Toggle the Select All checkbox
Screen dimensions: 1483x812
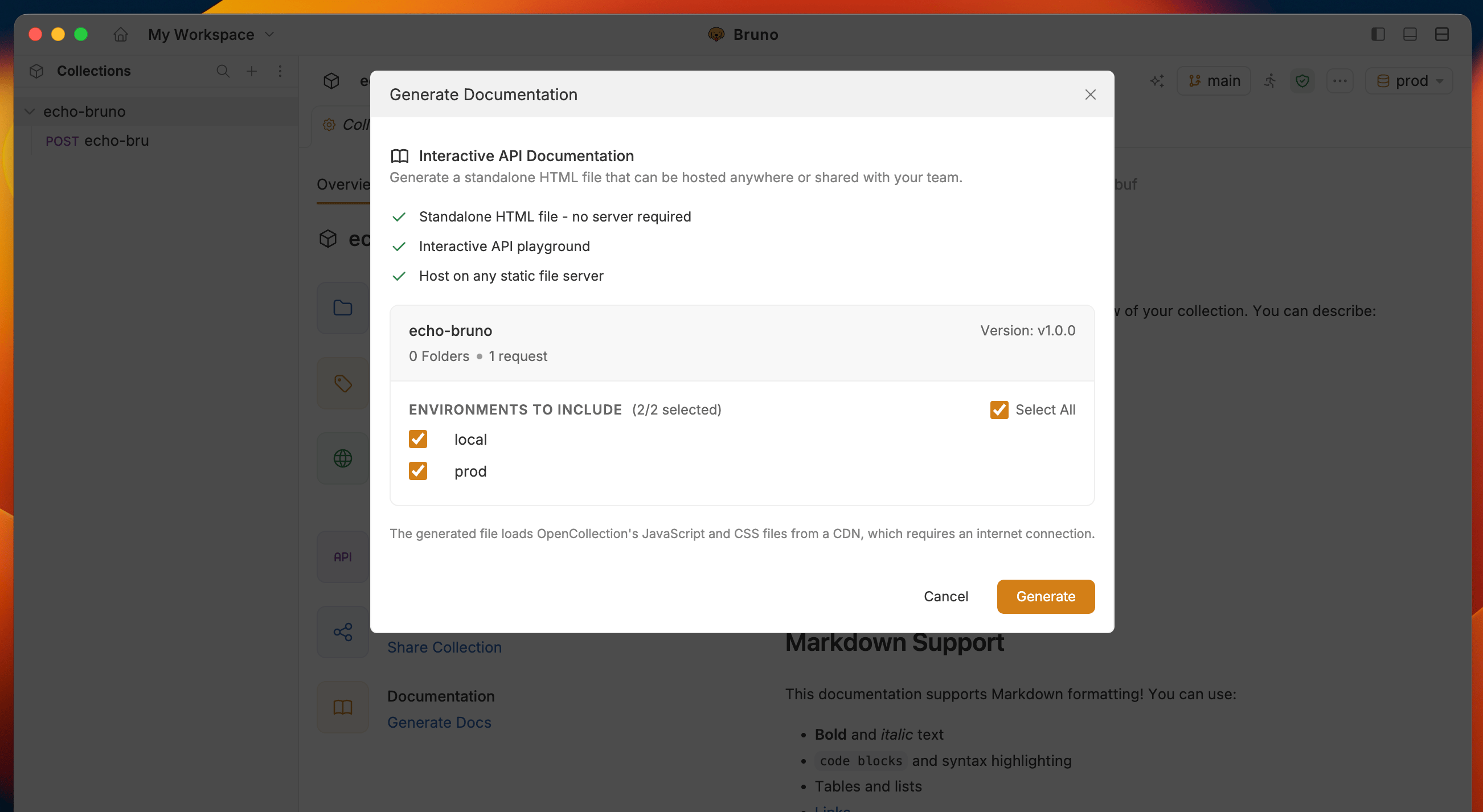point(999,410)
